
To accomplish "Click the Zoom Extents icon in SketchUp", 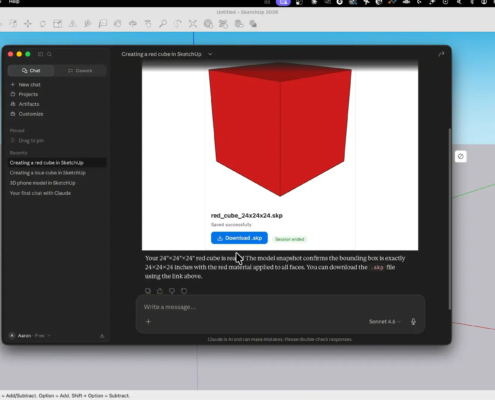I will point(193,24).
